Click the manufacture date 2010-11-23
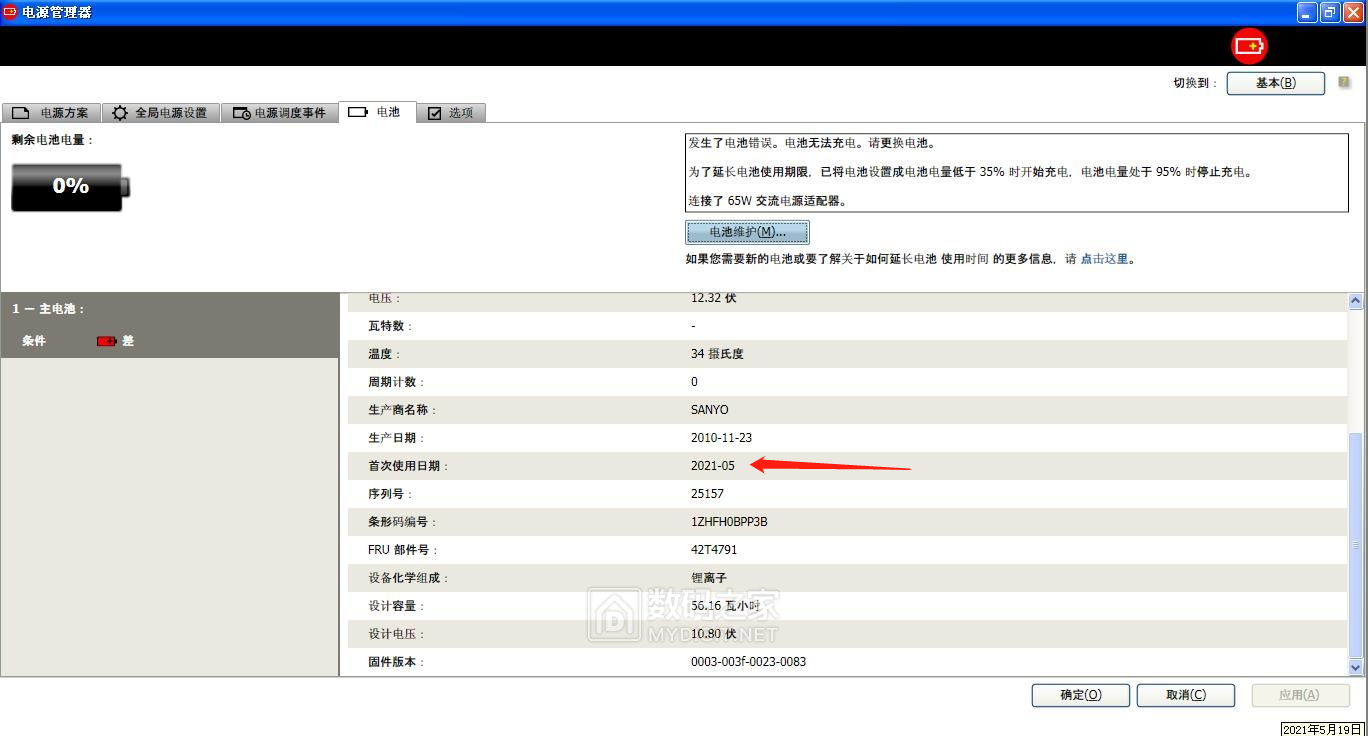Screen dimensions: 1368x736 [721, 438]
